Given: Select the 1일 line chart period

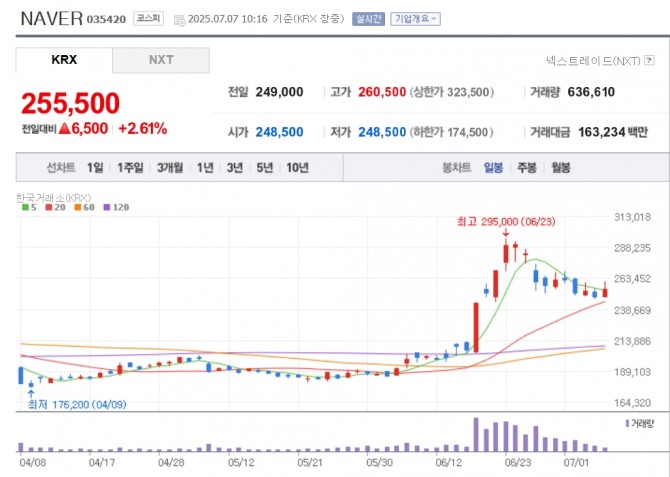Looking at the screenshot, I should pos(95,168).
